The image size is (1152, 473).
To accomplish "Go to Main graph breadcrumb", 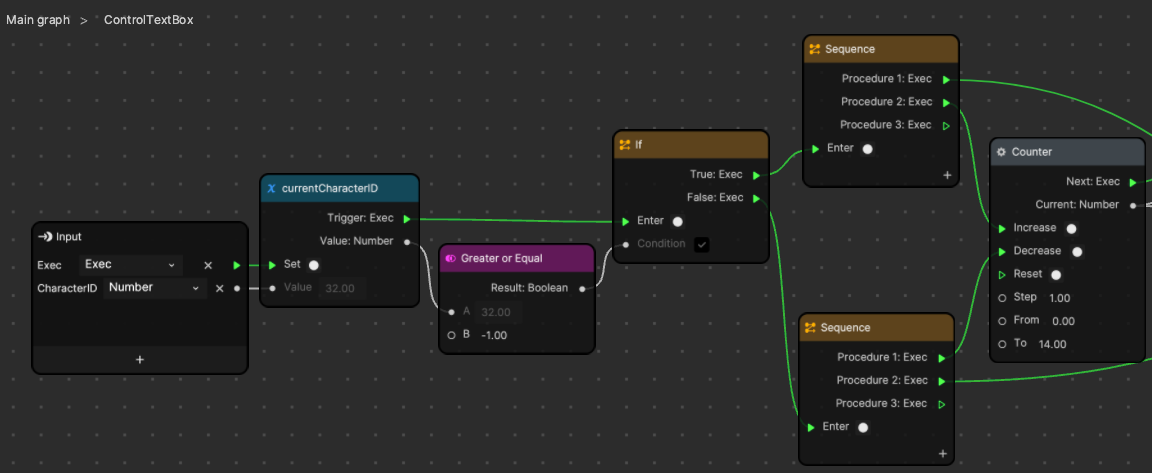I will 38,20.
